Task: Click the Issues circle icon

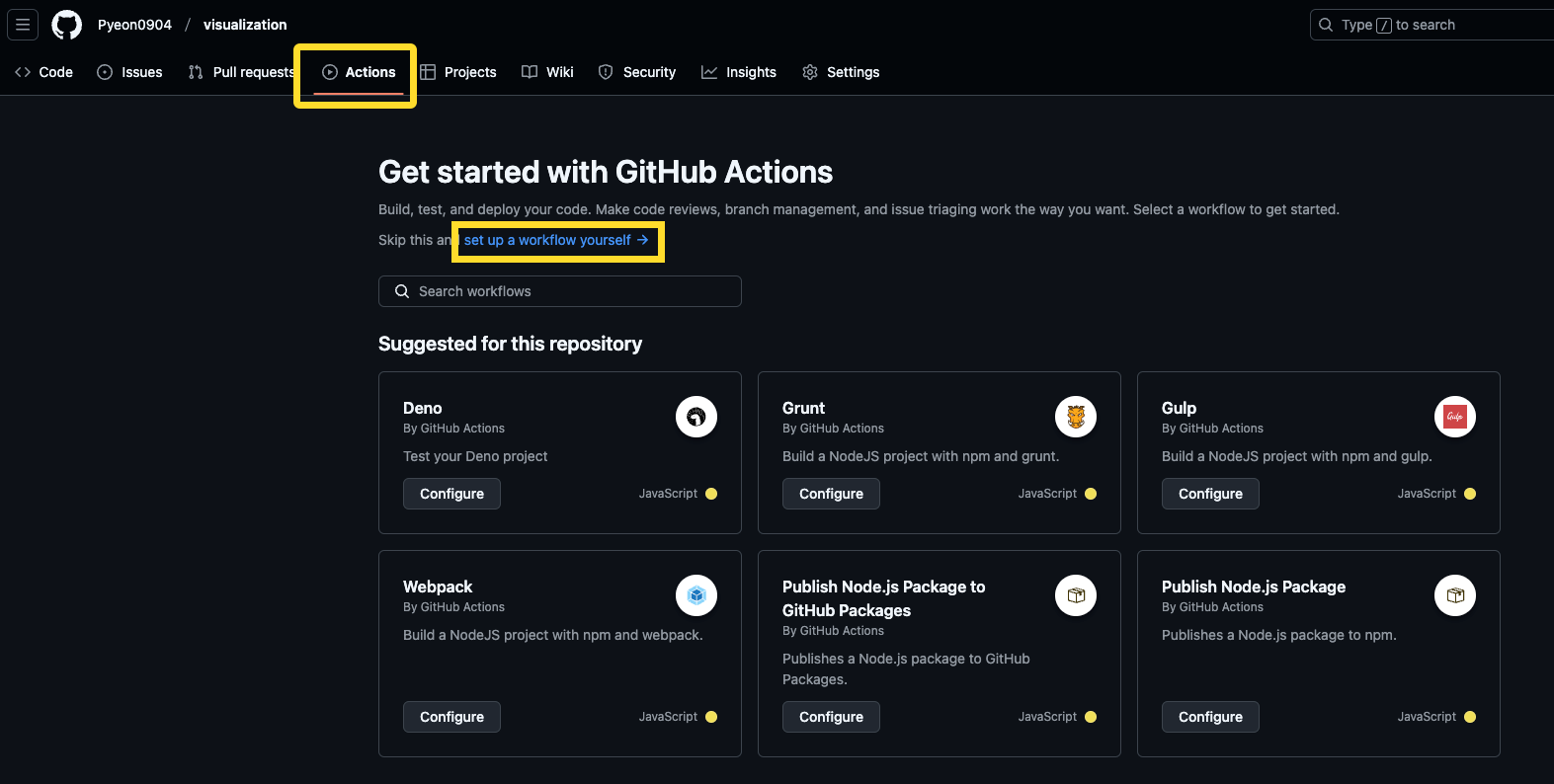Action: [x=105, y=72]
